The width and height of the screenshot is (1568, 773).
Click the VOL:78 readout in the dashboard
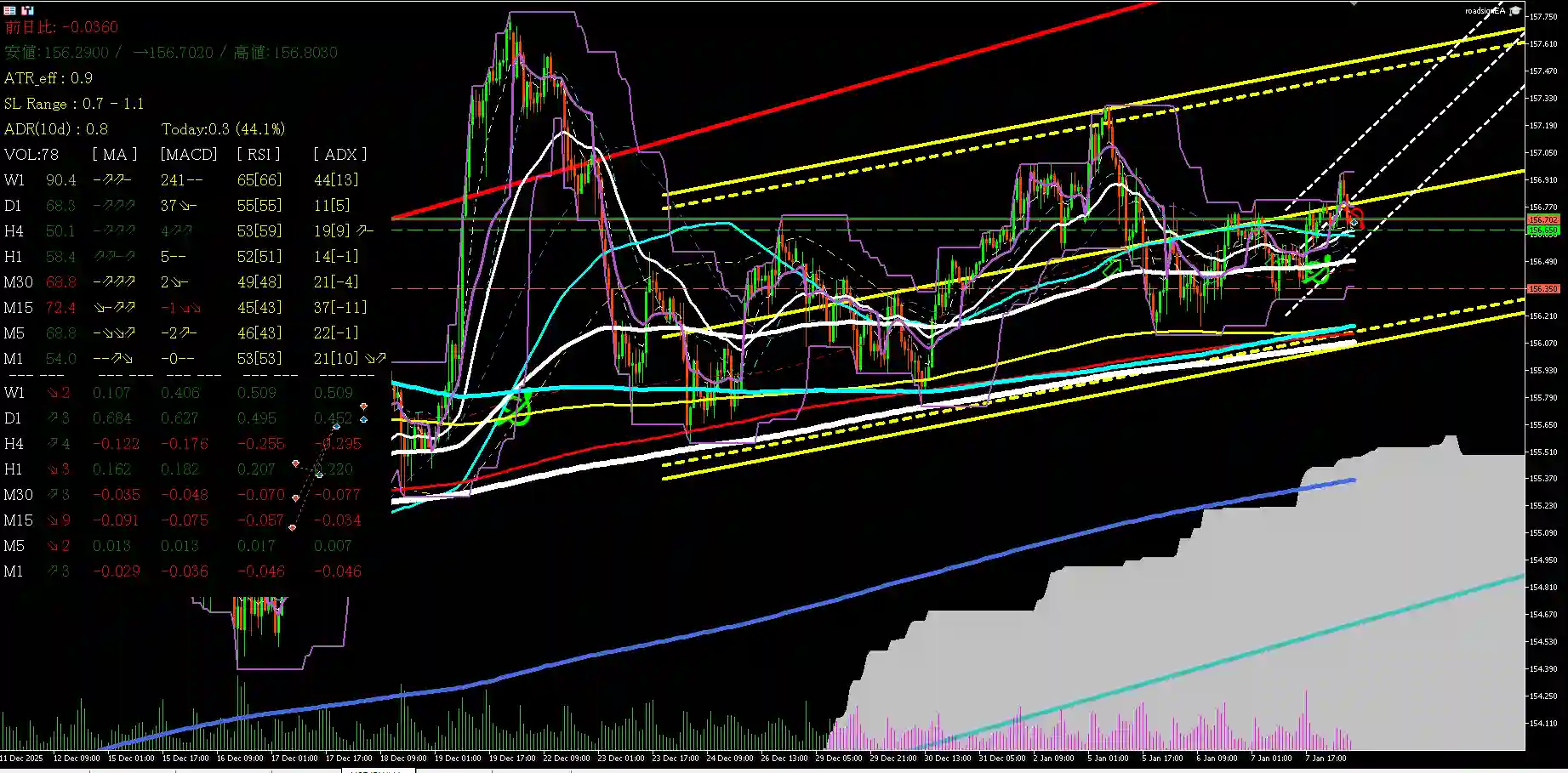tap(31, 155)
